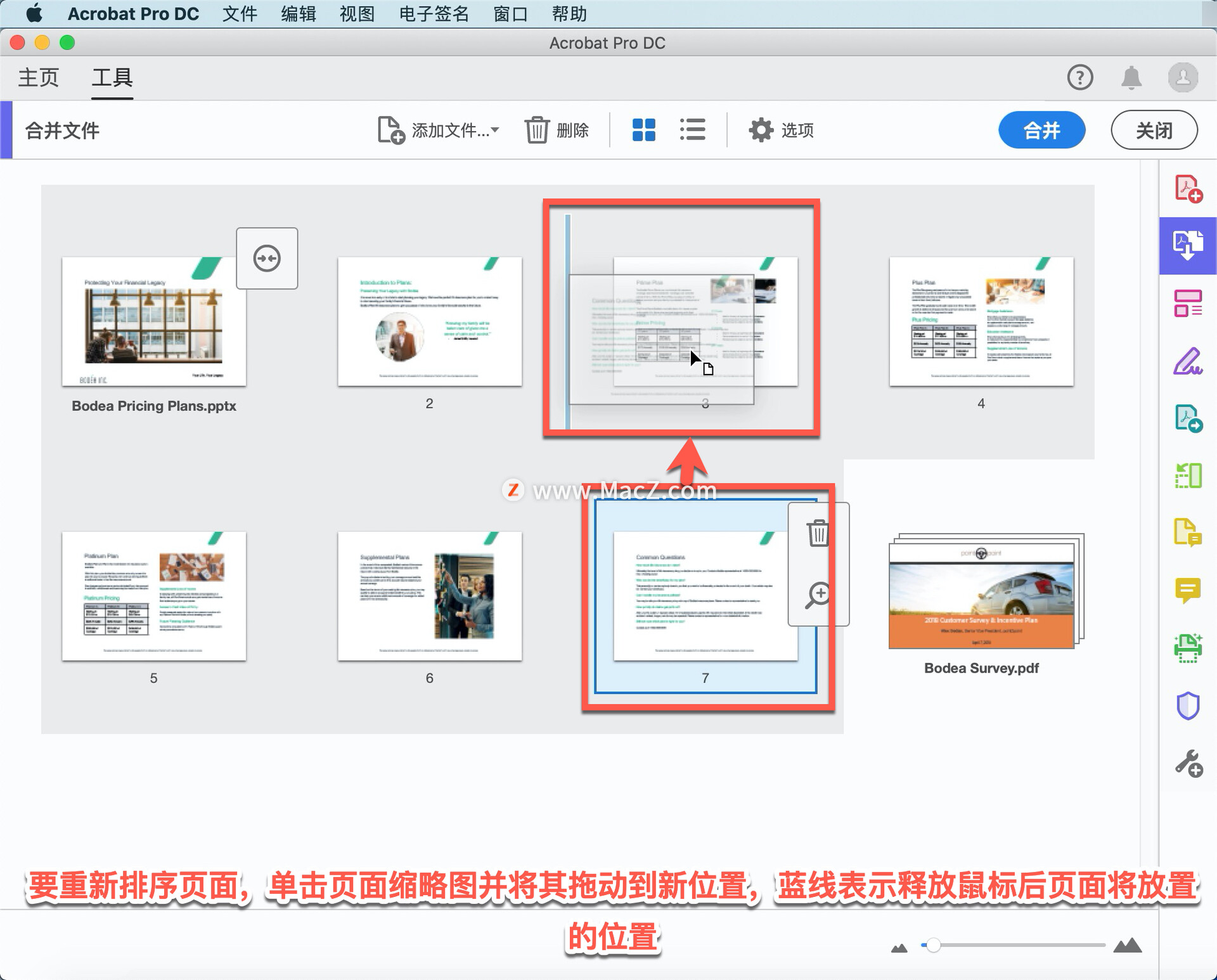Click the Bodea Pricing Plans.pptx file name

tap(154, 406)
